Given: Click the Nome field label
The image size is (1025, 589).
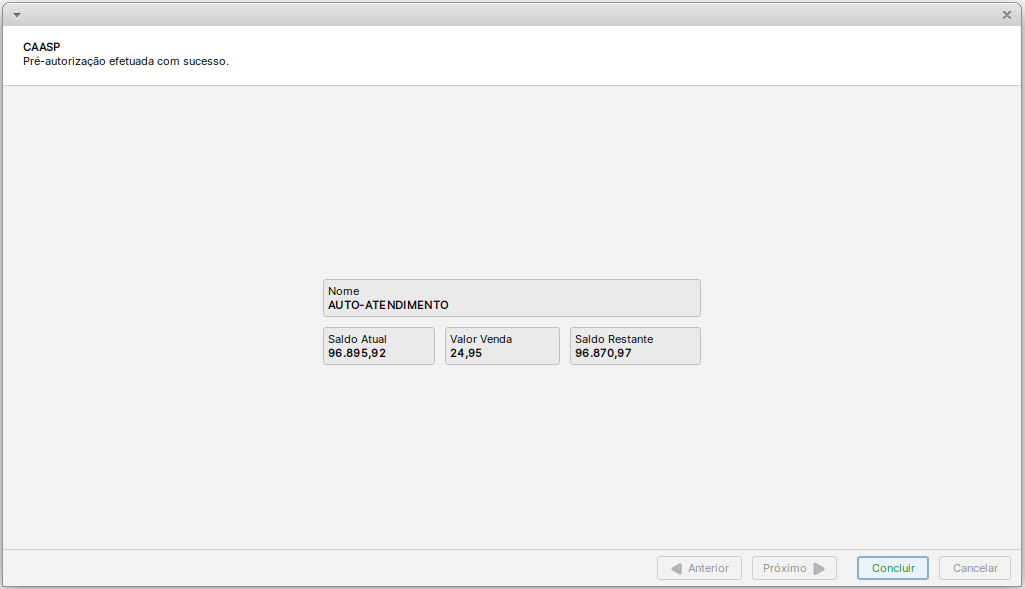Looking at the screenshot, I should pos(343,291).
